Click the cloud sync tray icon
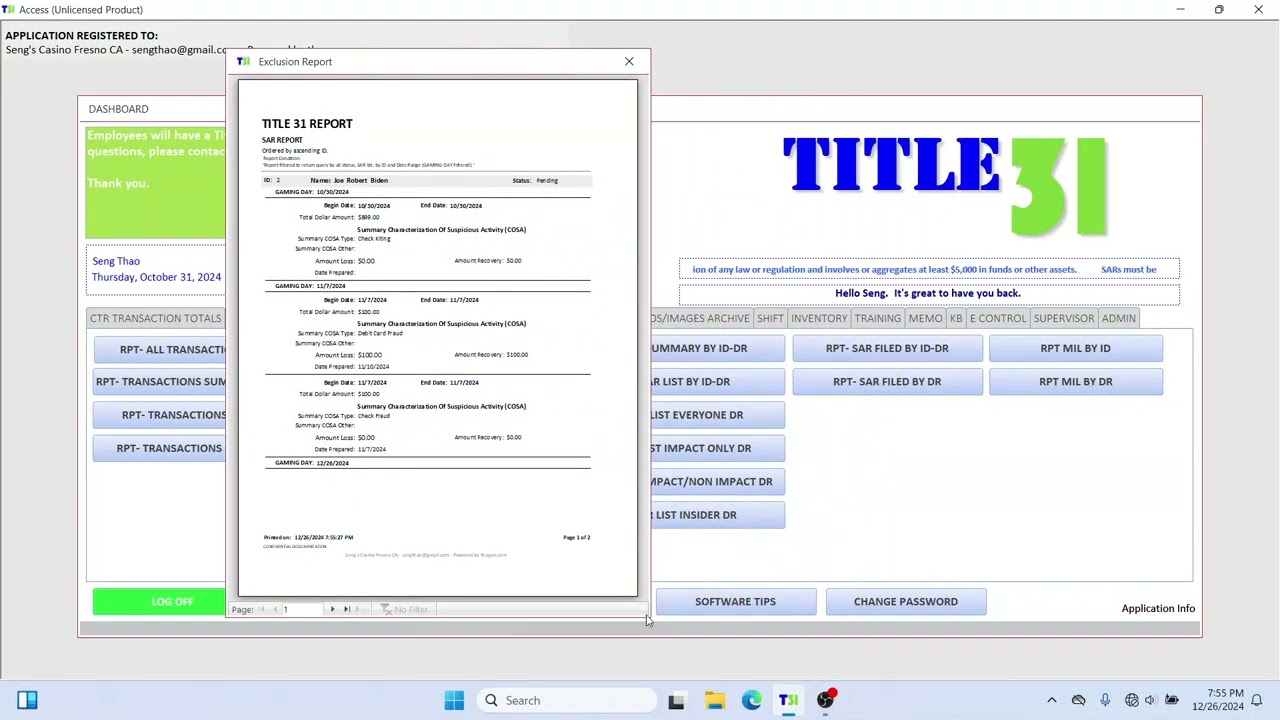1280x720 pixels. 1078,700
